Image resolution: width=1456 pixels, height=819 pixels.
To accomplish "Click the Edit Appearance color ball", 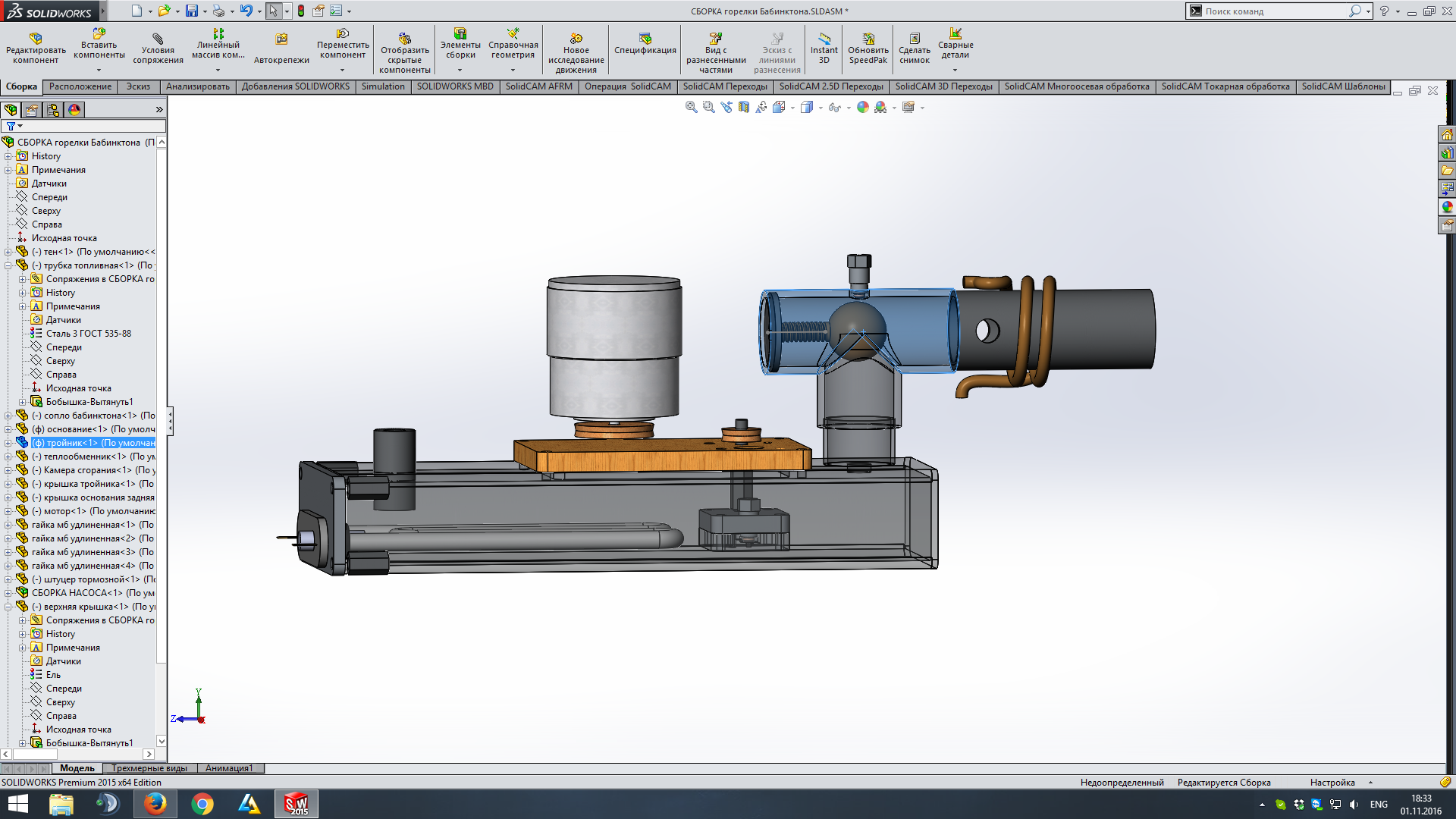I will 862,108.
